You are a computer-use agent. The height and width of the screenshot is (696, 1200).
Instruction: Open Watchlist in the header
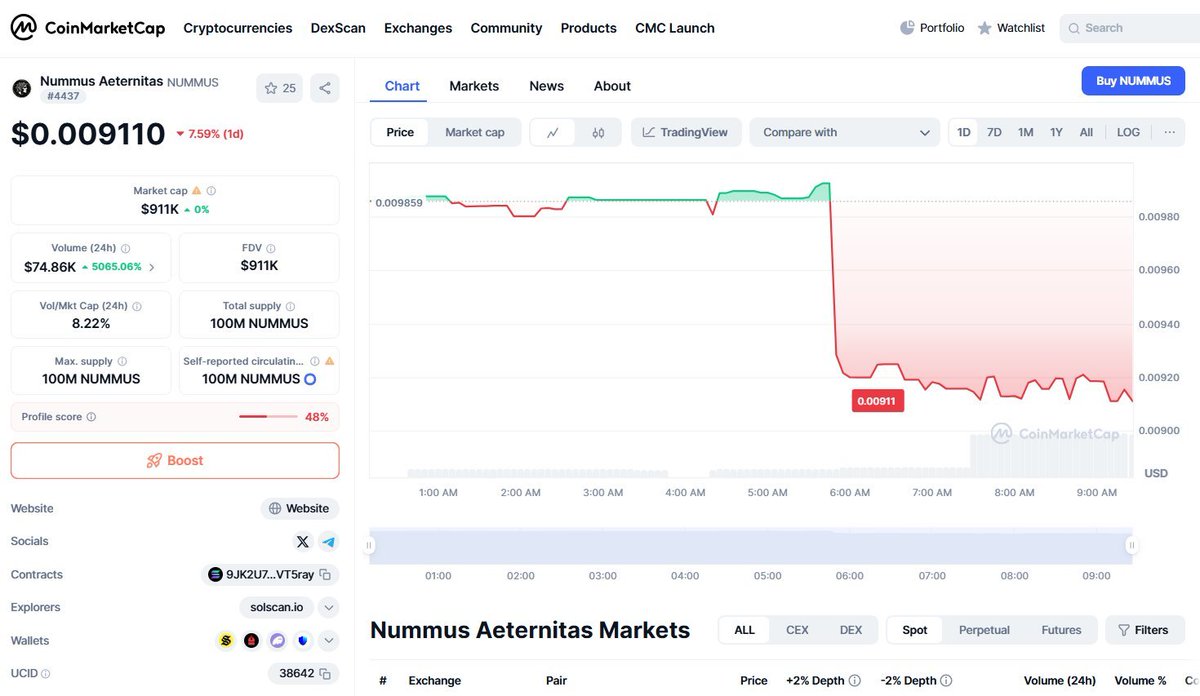1011,28
